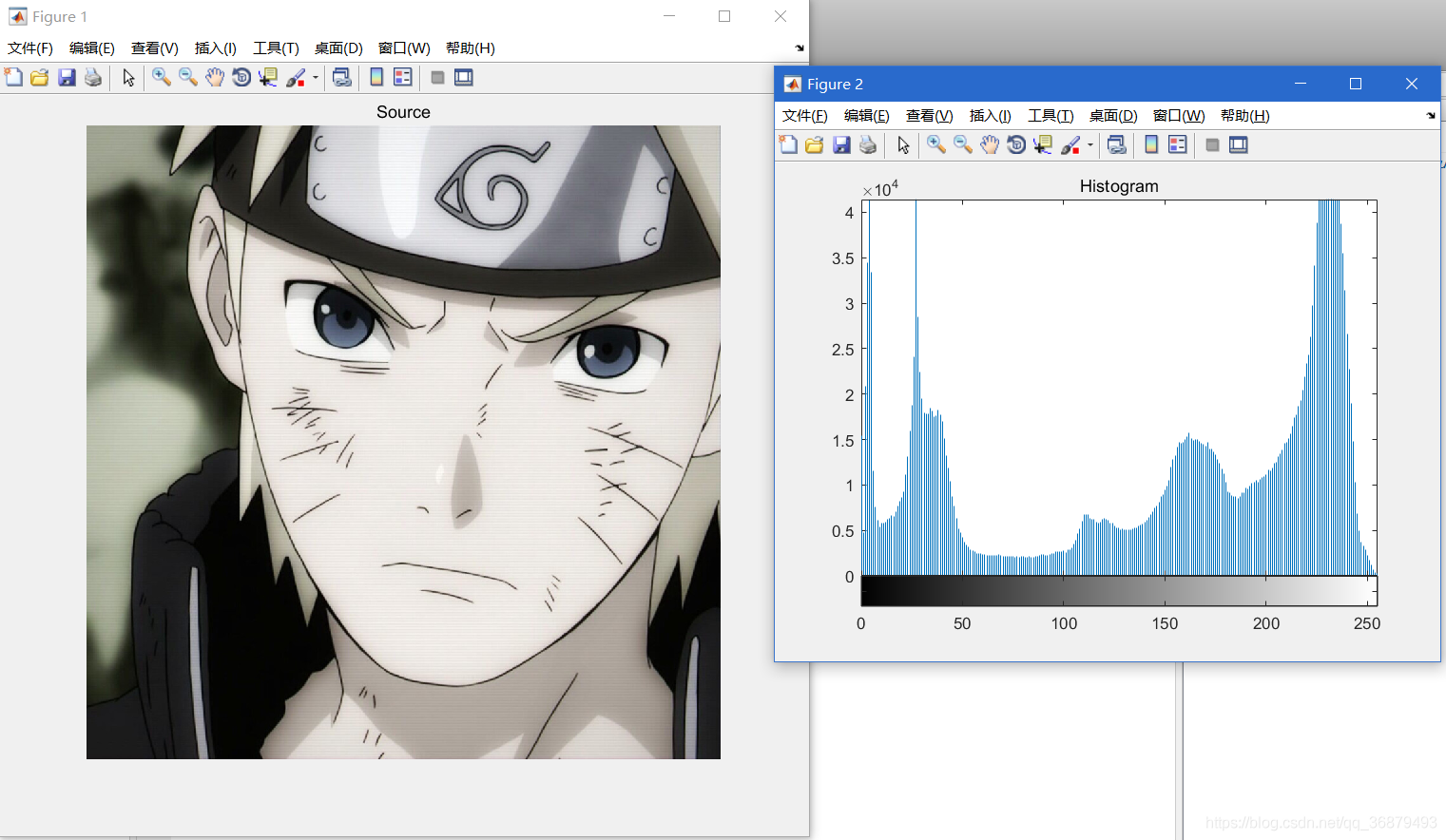Select Pan hand tool in Figure 1
Screen dimensions: 1446x840
coord(215,78)
